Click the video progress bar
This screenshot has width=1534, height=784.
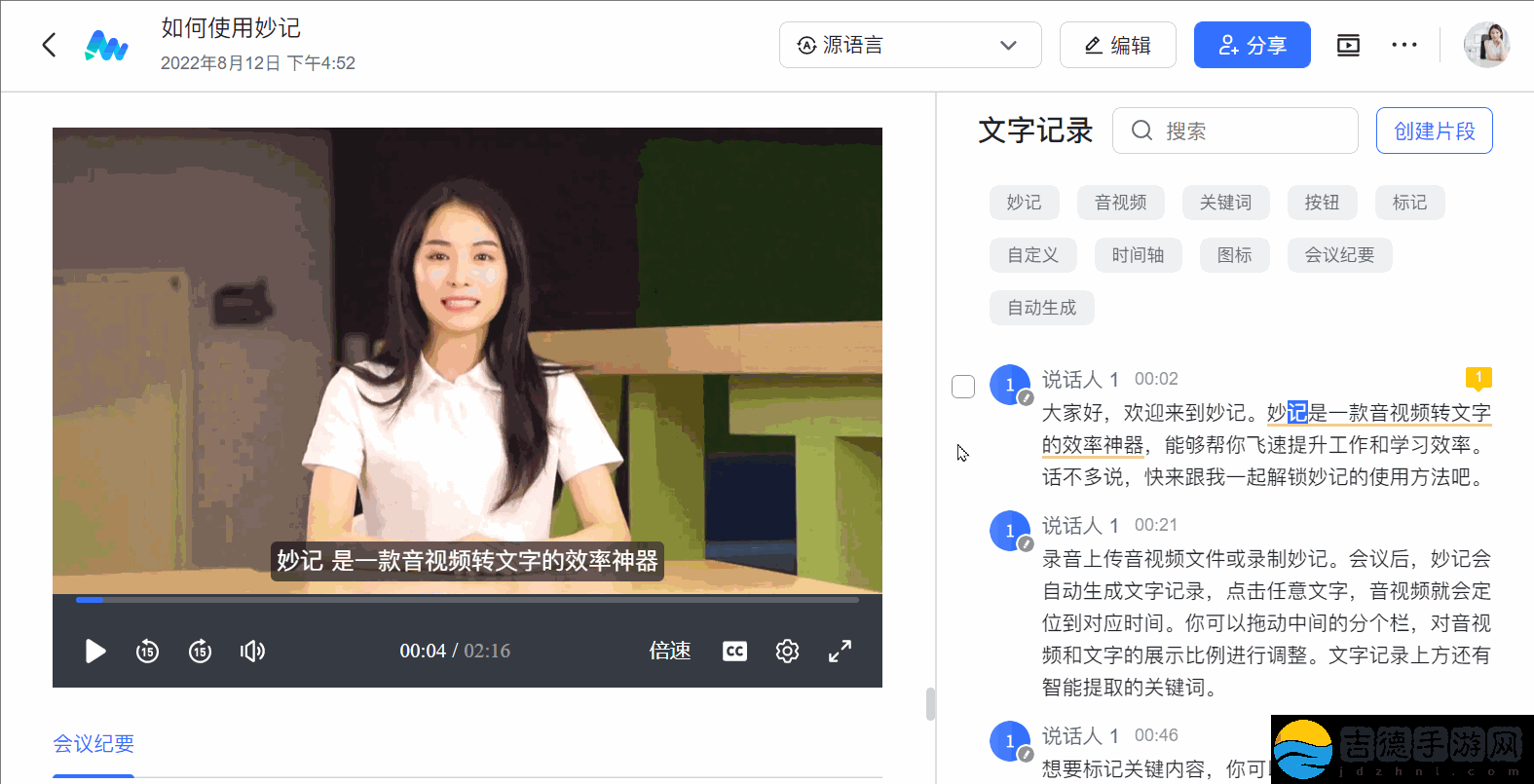[468, 600]
